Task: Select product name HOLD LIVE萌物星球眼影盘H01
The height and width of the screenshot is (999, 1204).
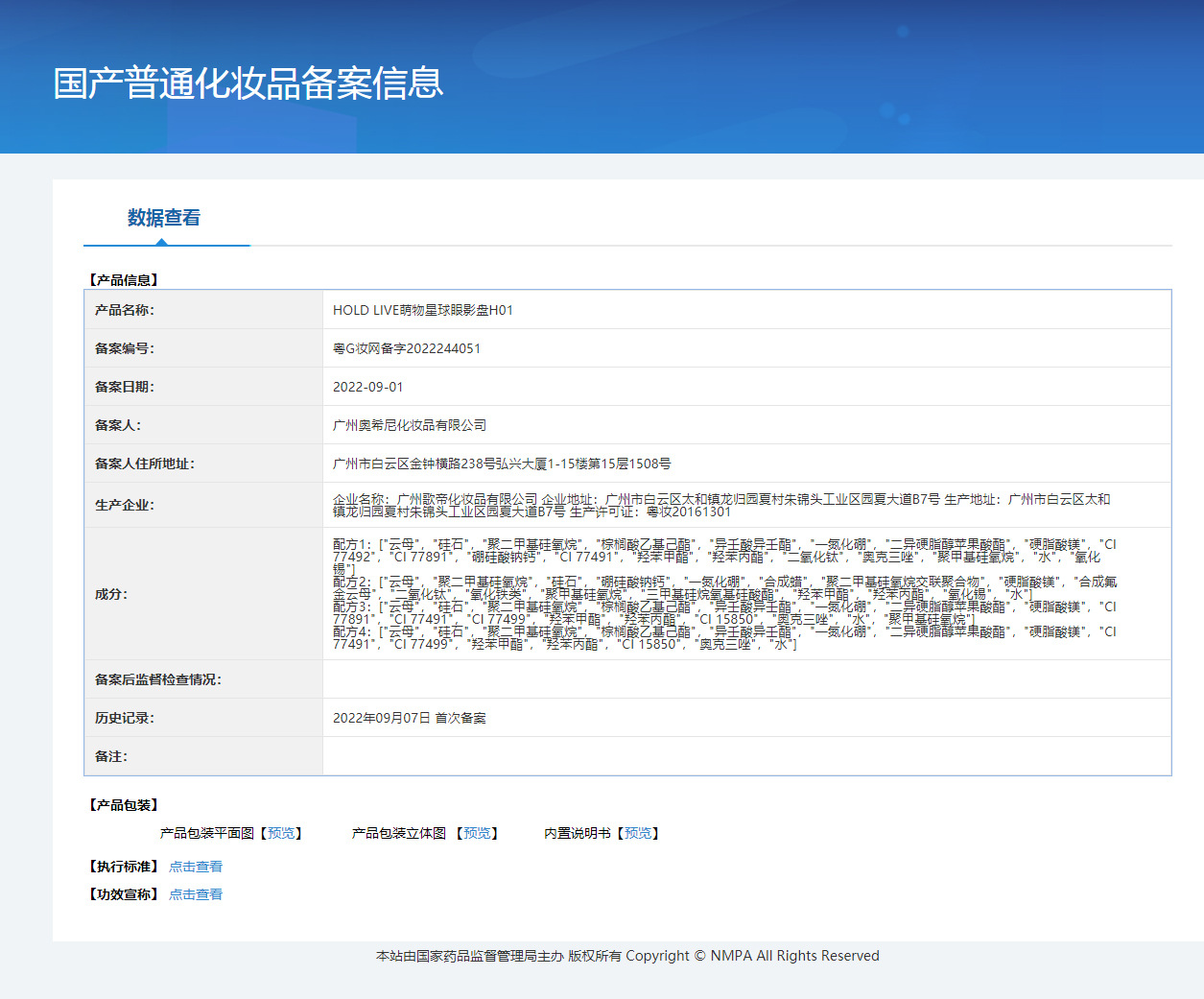Action: coord(423,310)
